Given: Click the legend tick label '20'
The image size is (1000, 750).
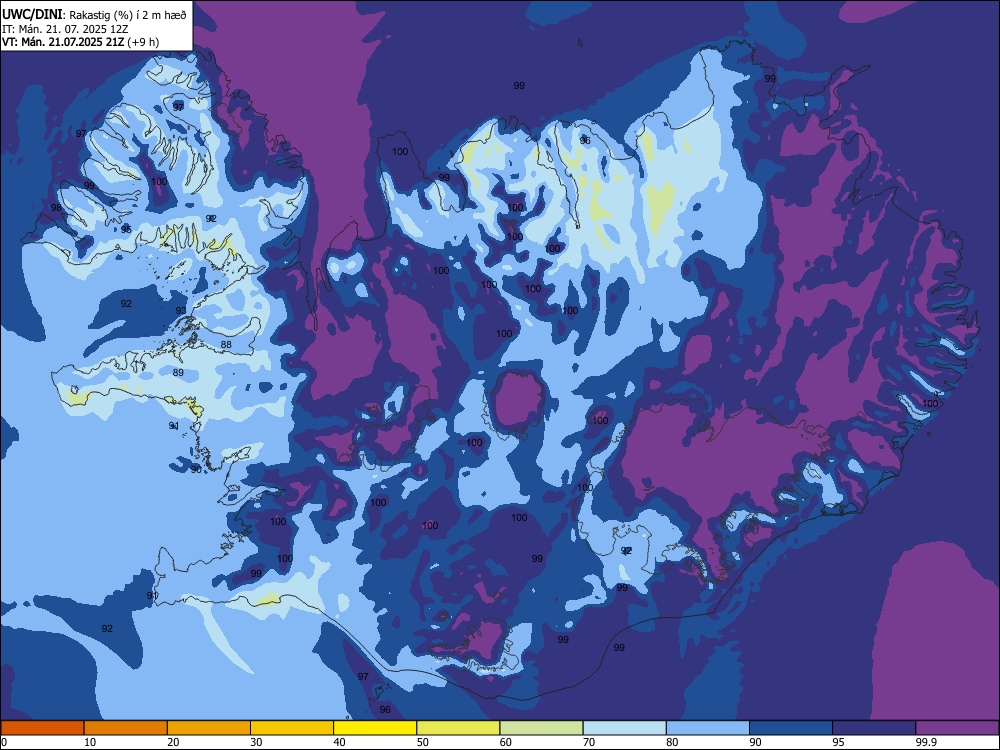Looking at the screenshot, I should coord(173,742).
